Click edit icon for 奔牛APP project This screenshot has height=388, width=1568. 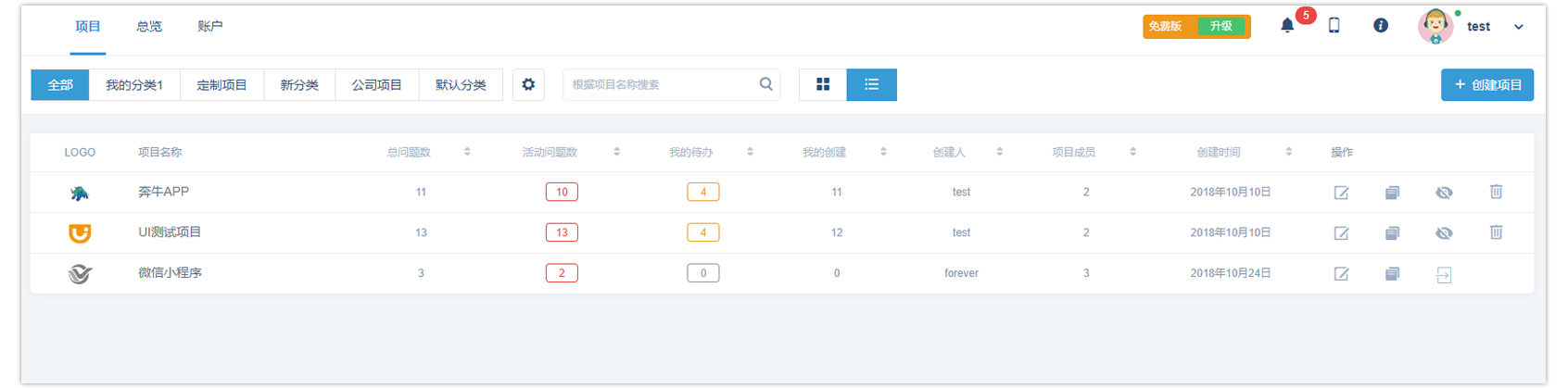click(1341, 193)
